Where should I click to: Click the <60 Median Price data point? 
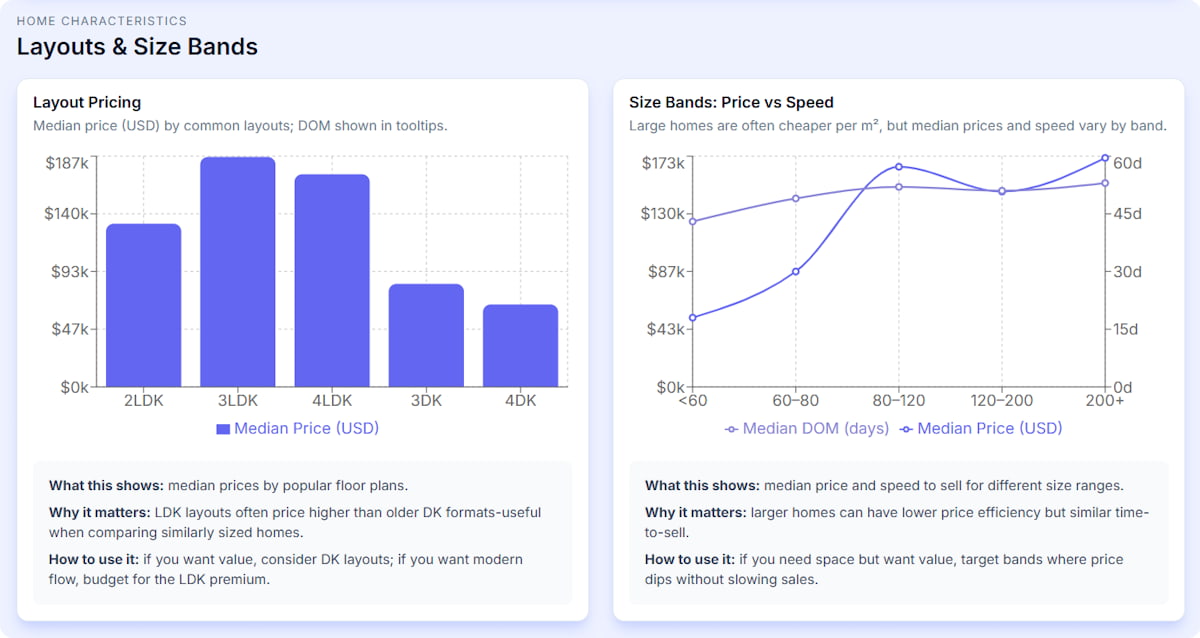692,317
